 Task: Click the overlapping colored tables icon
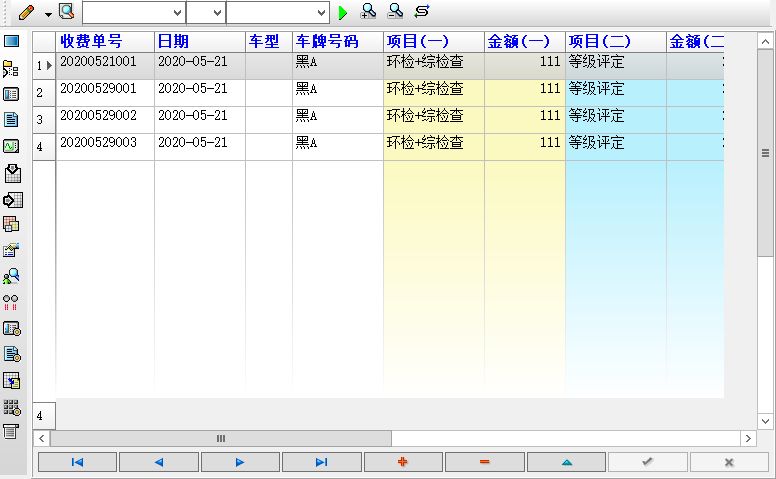(11, 224)
